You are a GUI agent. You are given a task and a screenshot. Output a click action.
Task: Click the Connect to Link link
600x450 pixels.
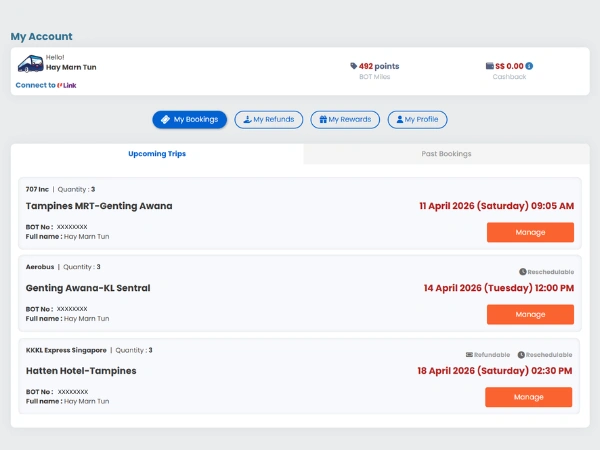[45, 86]
